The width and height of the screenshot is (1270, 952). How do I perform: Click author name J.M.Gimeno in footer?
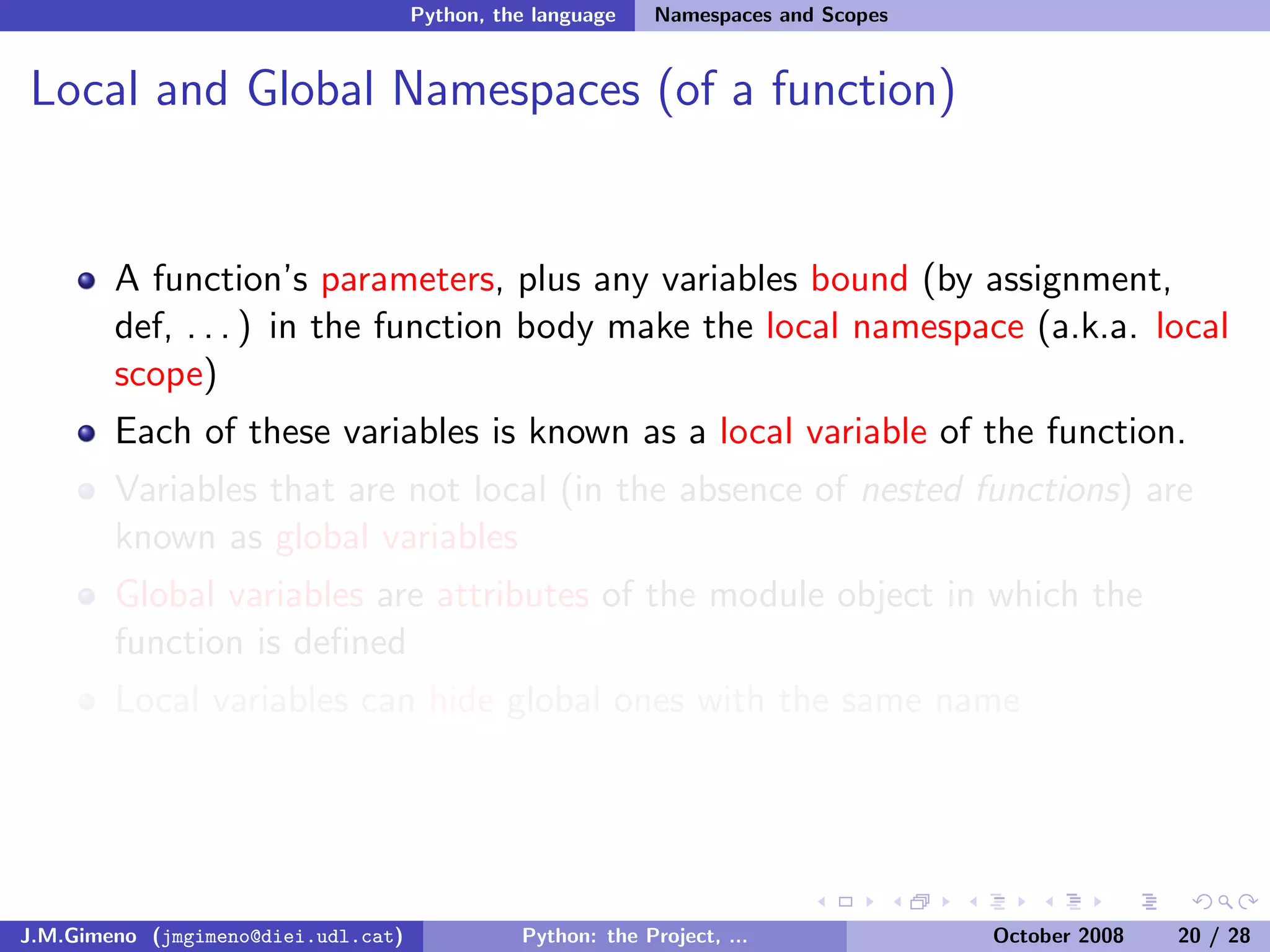(x=78, y=935)
